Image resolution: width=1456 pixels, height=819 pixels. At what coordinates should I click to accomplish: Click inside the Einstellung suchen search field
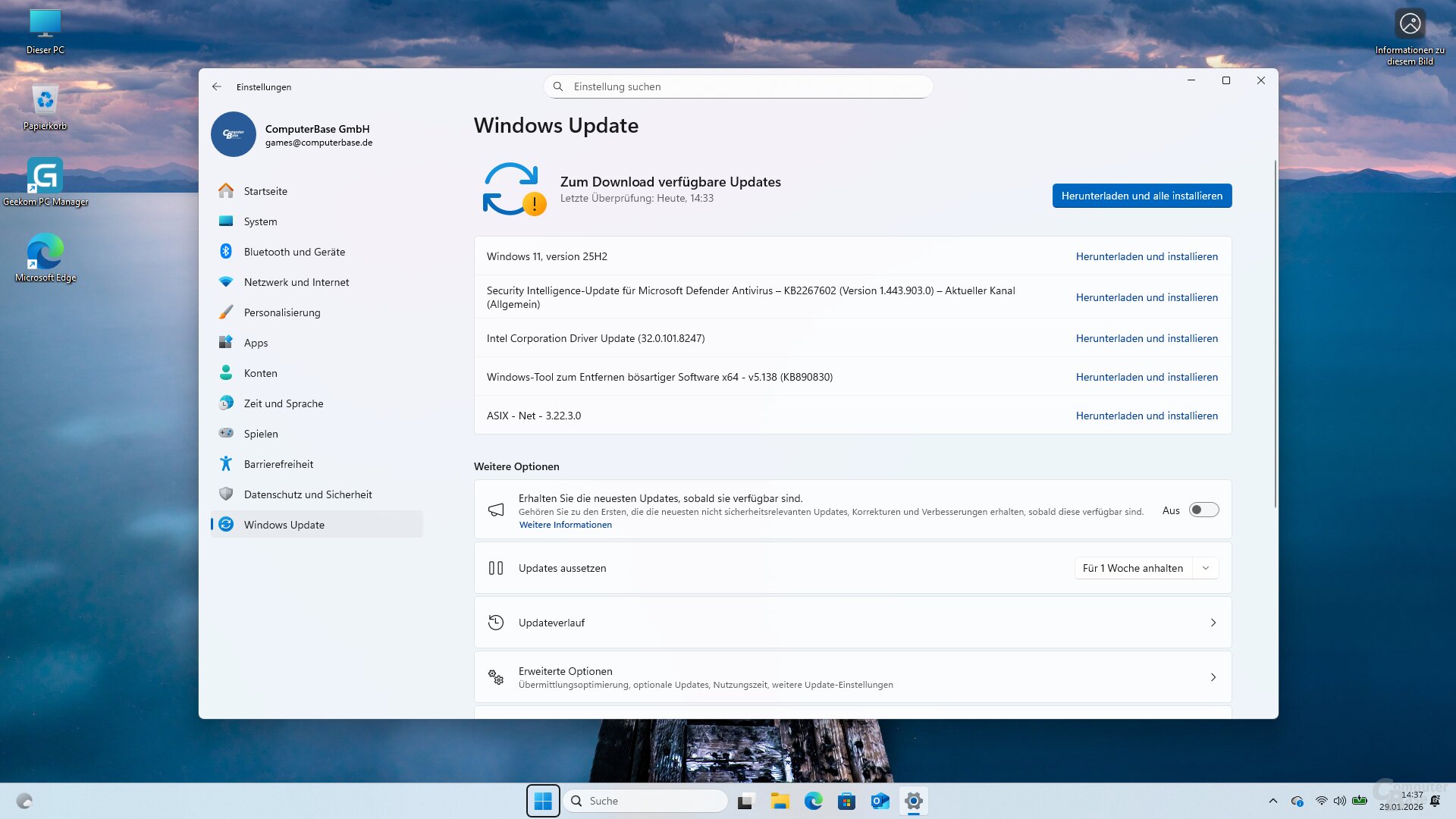point(738,86)
